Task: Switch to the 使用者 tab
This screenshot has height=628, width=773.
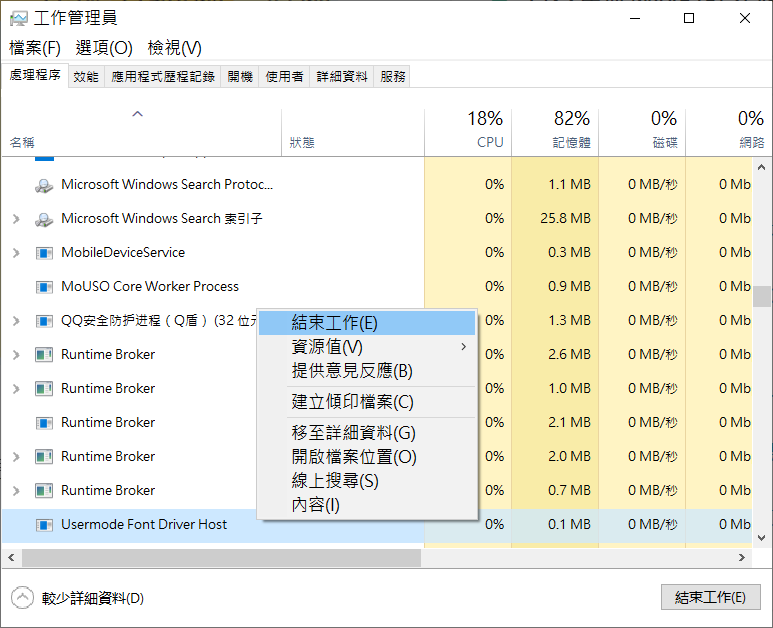Action: coord(284,76)
